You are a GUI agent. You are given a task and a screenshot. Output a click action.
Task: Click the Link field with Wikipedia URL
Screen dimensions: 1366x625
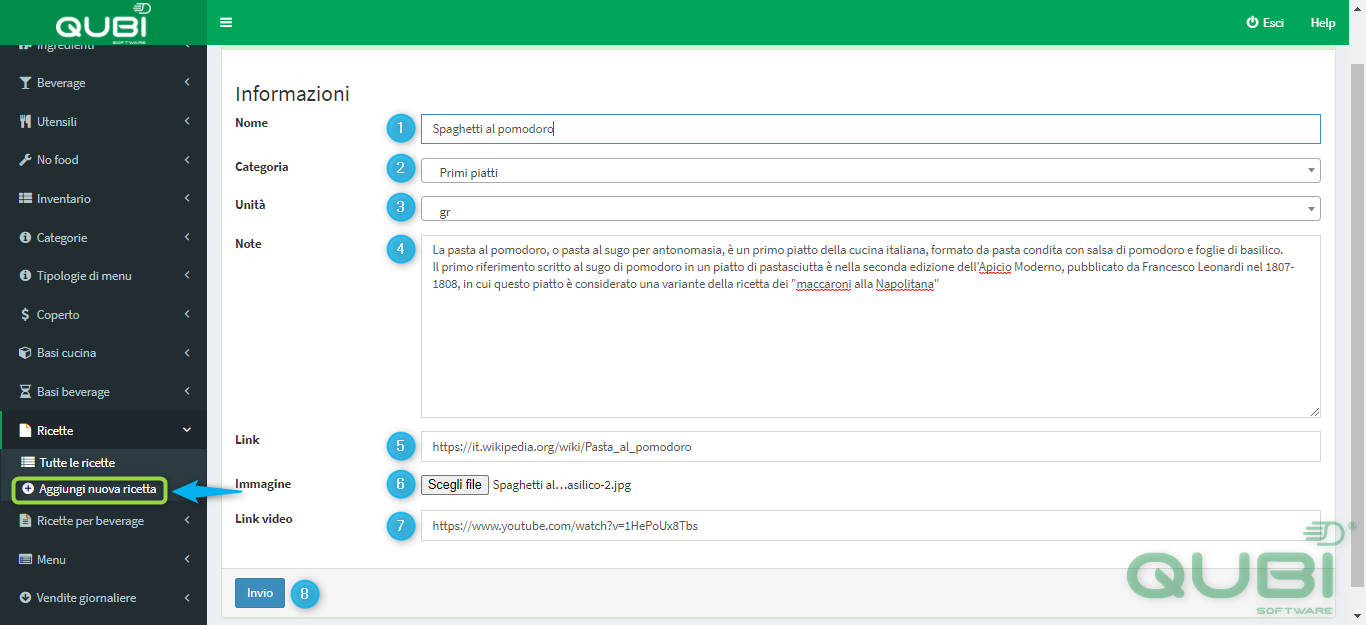870,446
